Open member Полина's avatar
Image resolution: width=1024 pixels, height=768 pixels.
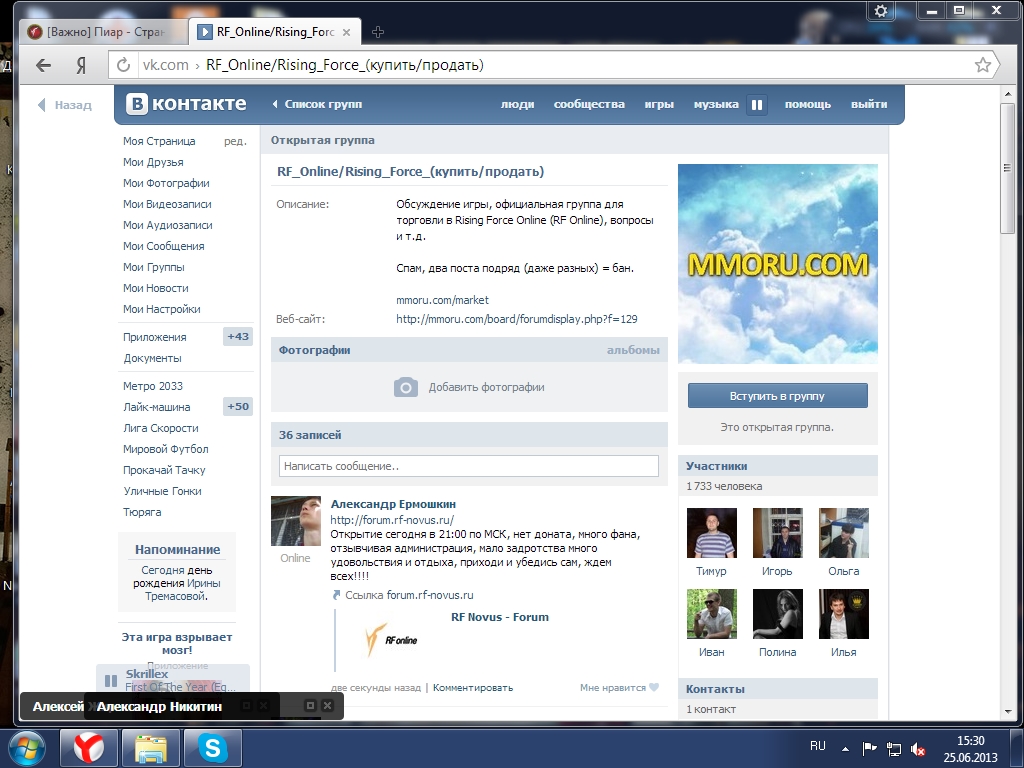point(777,614)
